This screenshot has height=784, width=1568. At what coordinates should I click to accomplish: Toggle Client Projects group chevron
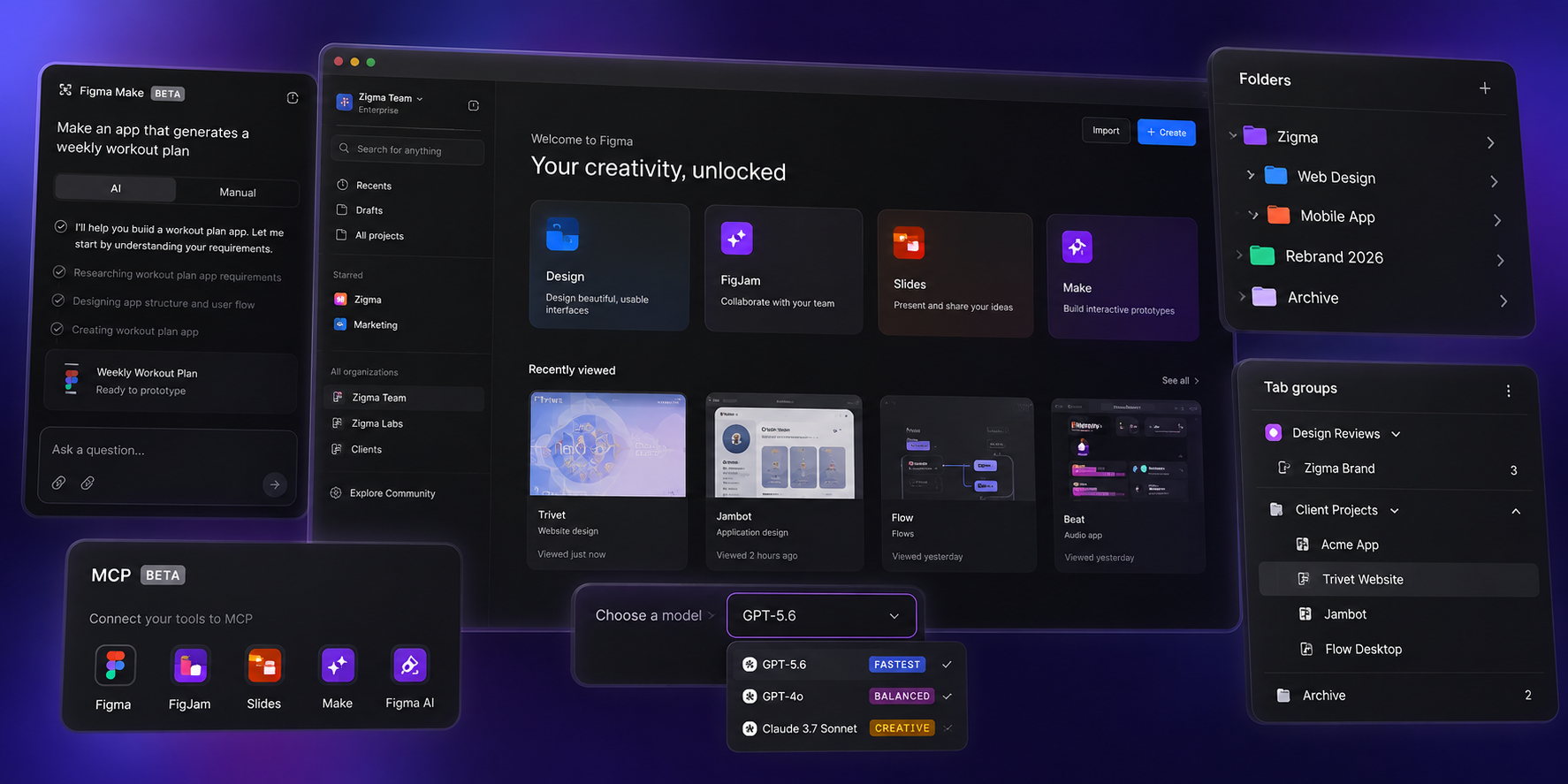coord(1395,511)
